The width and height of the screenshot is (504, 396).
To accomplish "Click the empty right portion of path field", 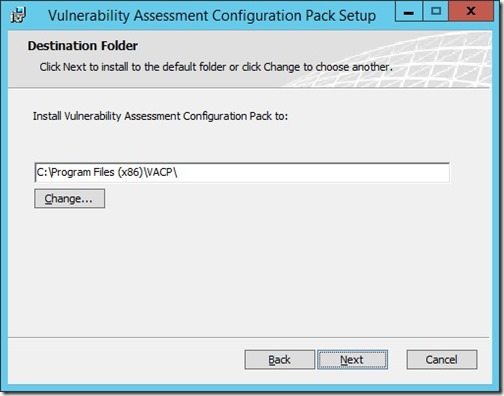I will pos(313,172).
